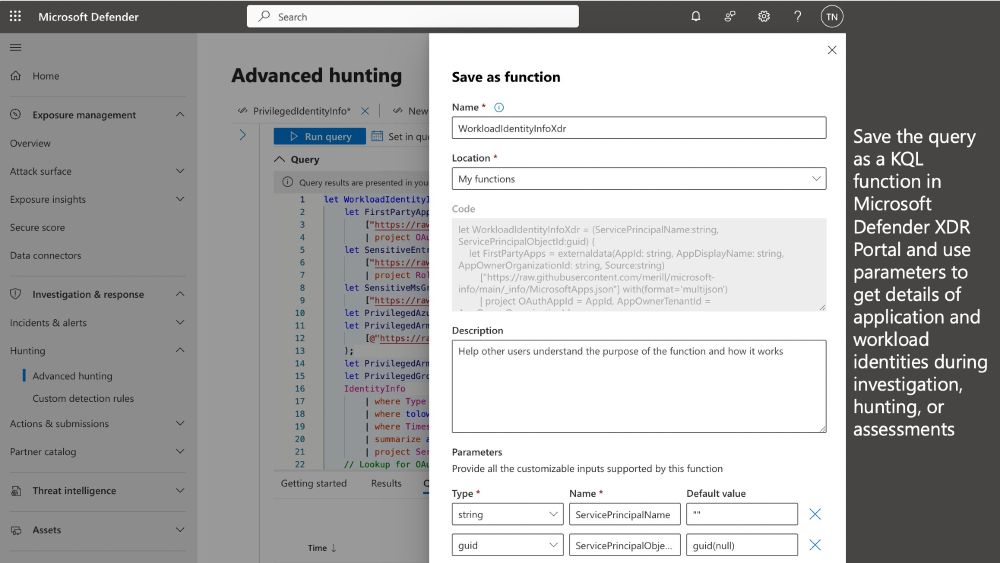Screen dimensions: 1000x563
Task: Click the top Search box
Action: [x=413, y=17]
